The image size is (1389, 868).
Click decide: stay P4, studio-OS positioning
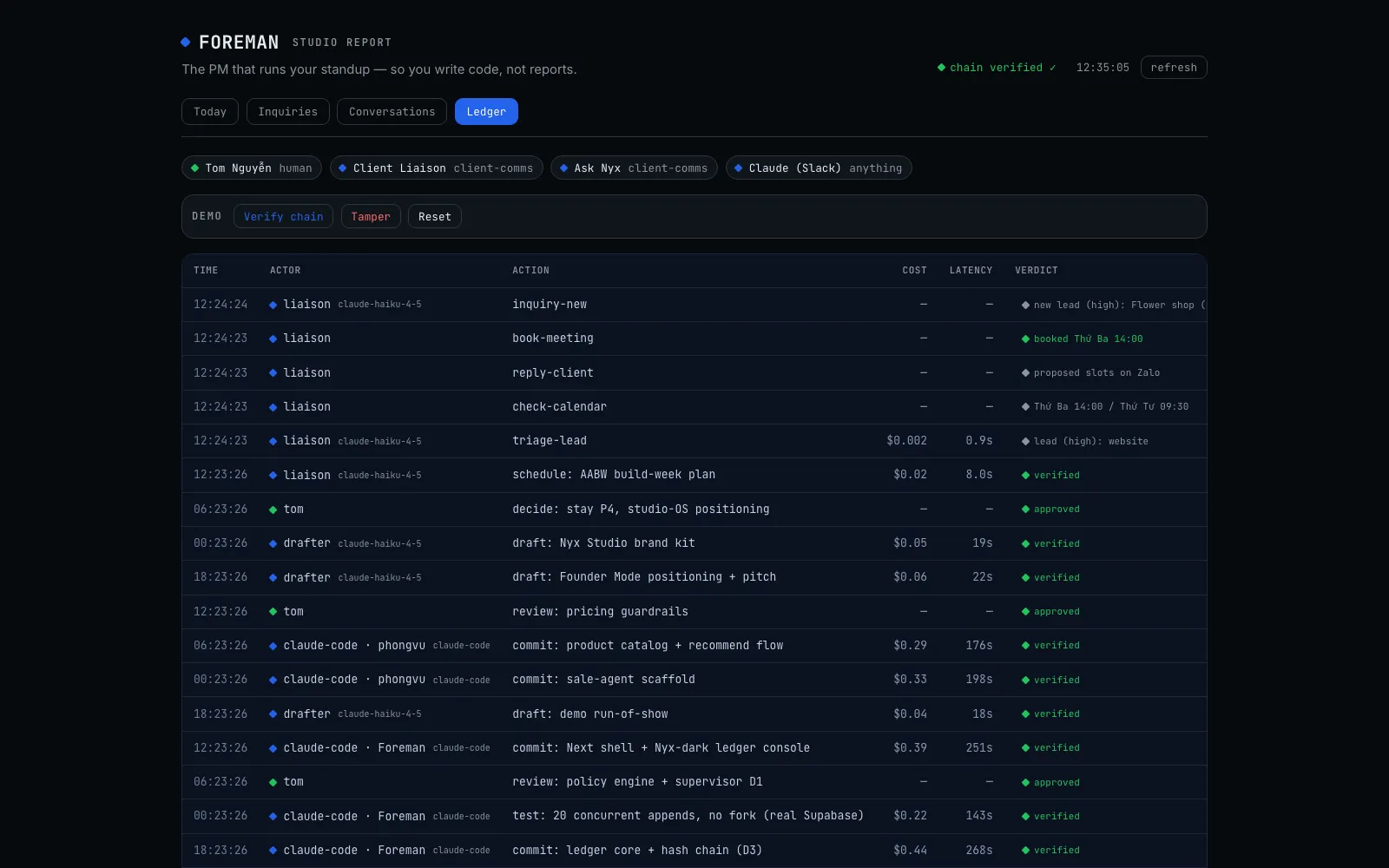641,509
